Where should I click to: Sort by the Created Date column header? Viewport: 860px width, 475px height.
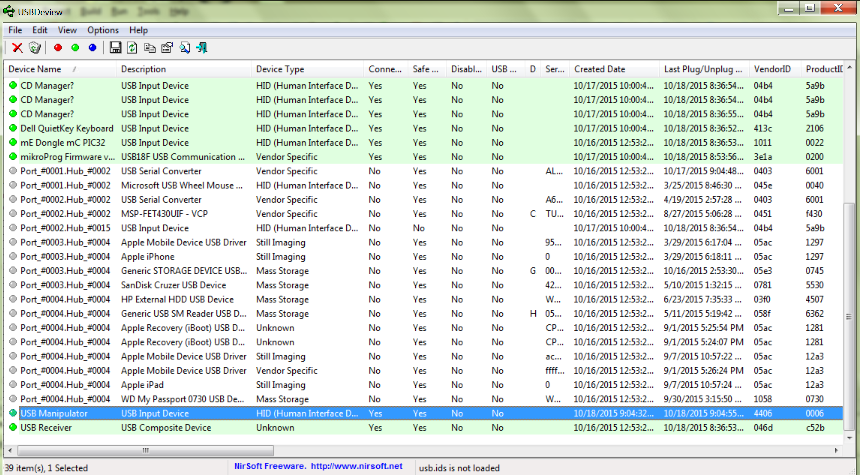click(x=614, y=69)
